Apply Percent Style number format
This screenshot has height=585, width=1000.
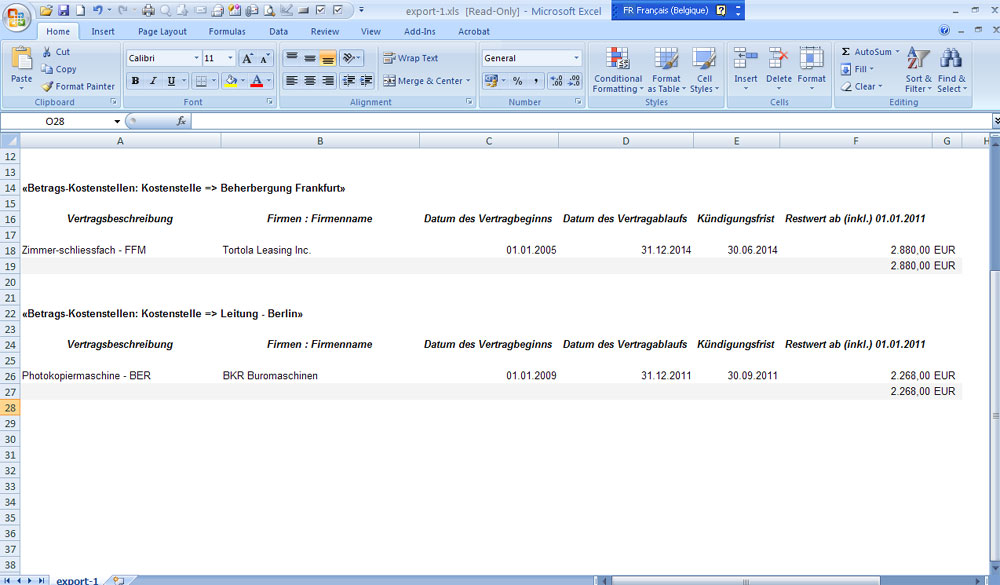click(517, 81)
